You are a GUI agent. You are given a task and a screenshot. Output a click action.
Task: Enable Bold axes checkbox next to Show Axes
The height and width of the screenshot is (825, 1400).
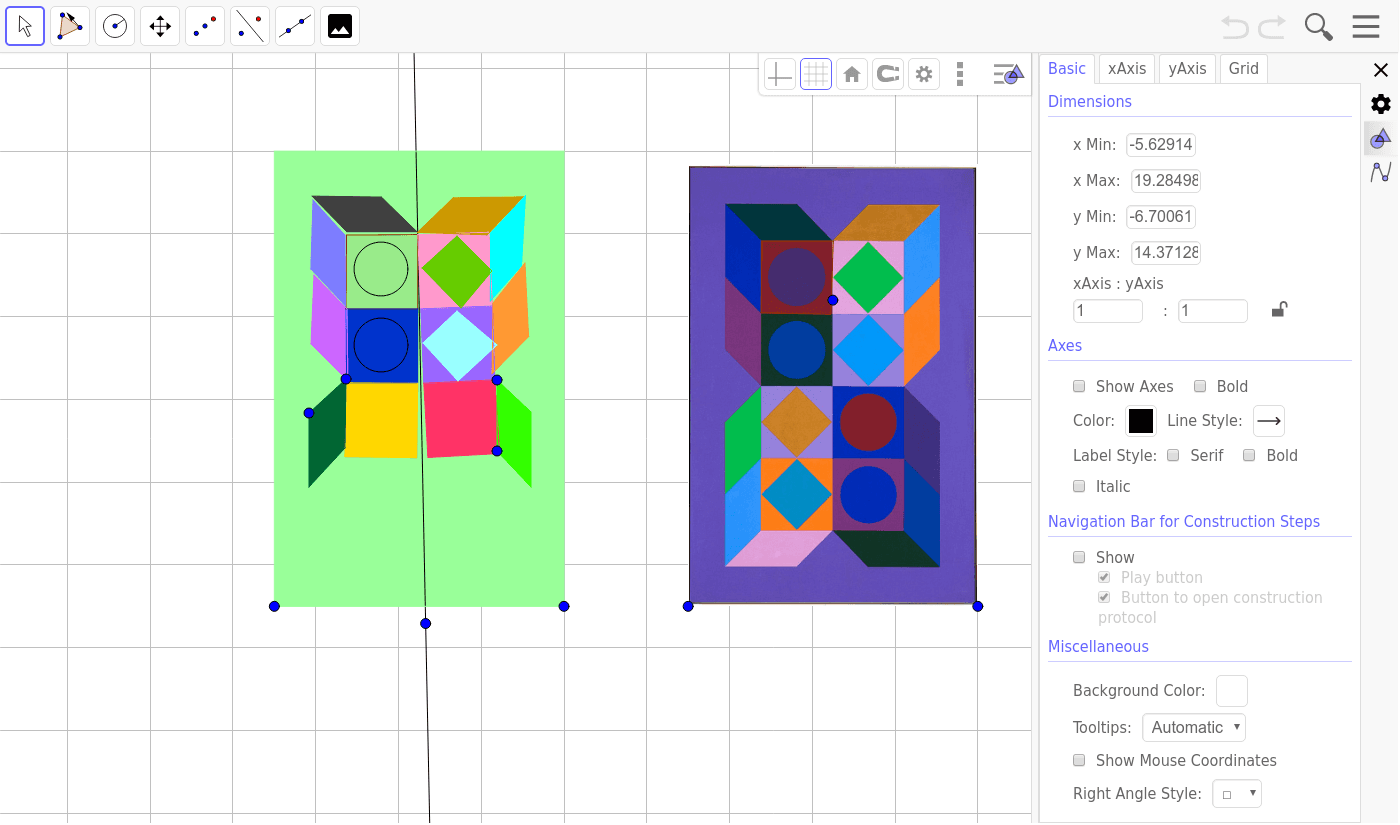(1200, 386)
